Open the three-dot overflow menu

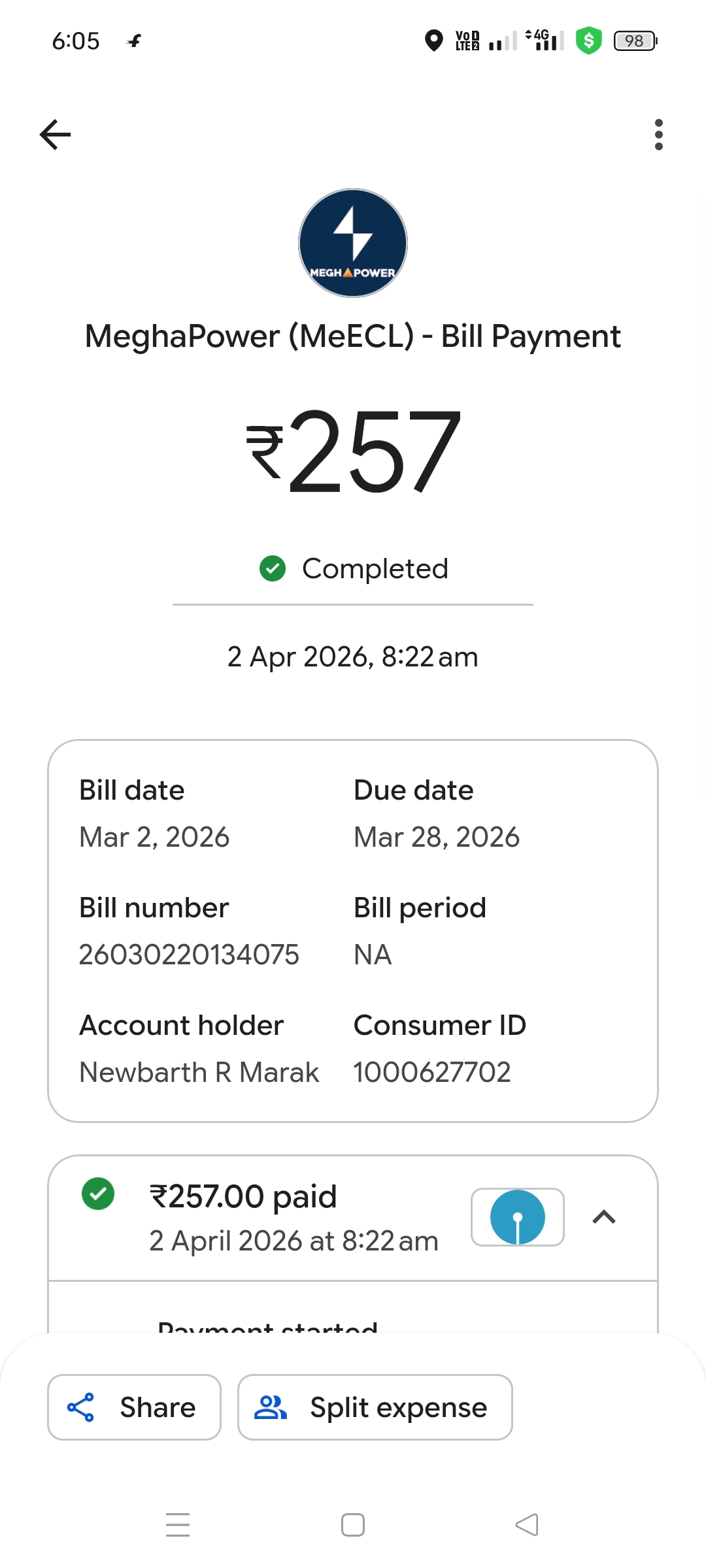[x=658, y=135]
